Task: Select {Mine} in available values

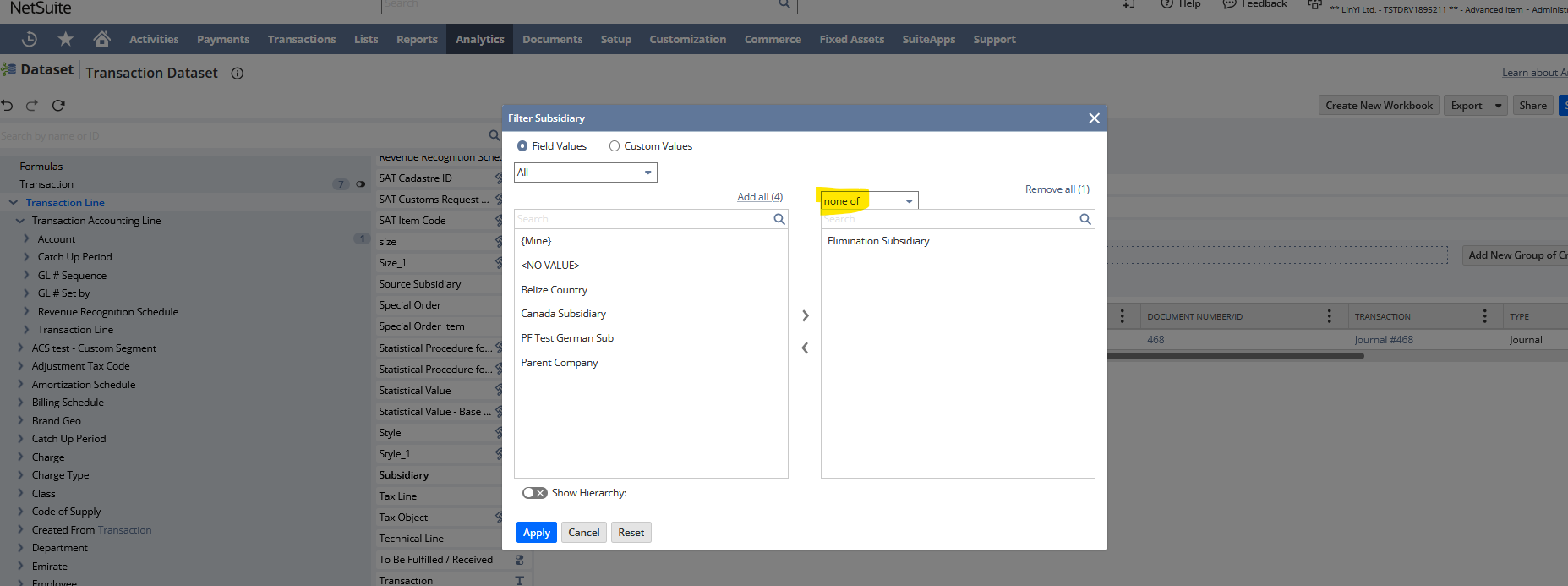Action: 536,241
